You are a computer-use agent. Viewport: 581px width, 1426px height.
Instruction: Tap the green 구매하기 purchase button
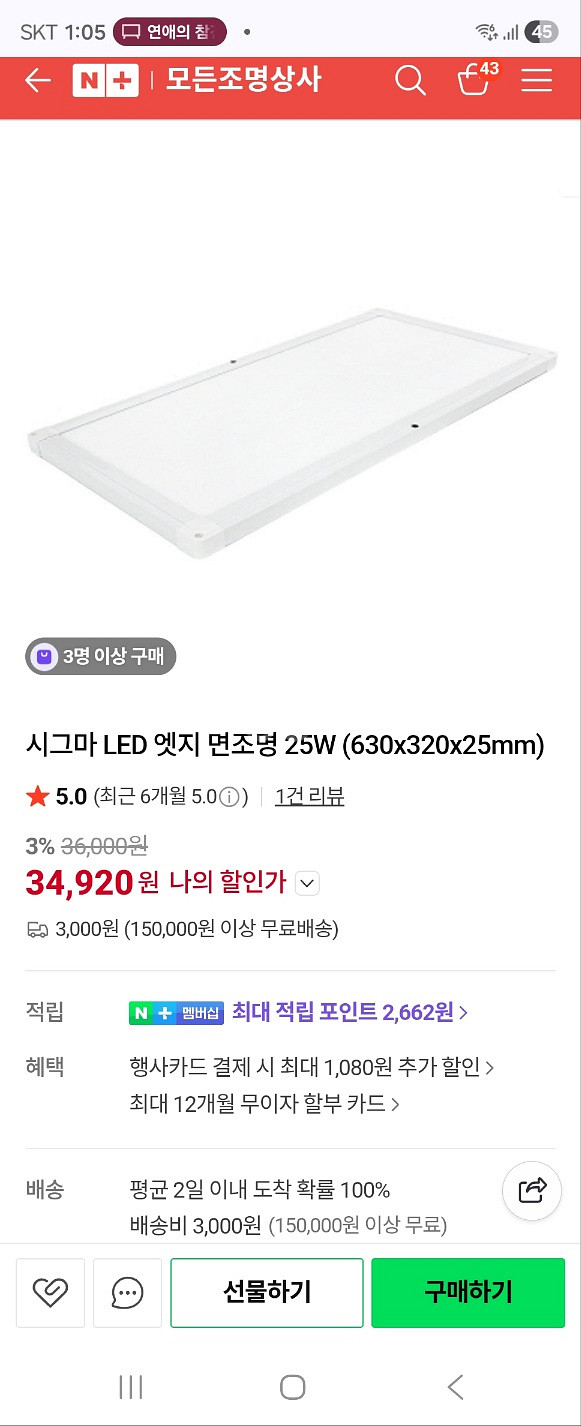coord(467,1292)
